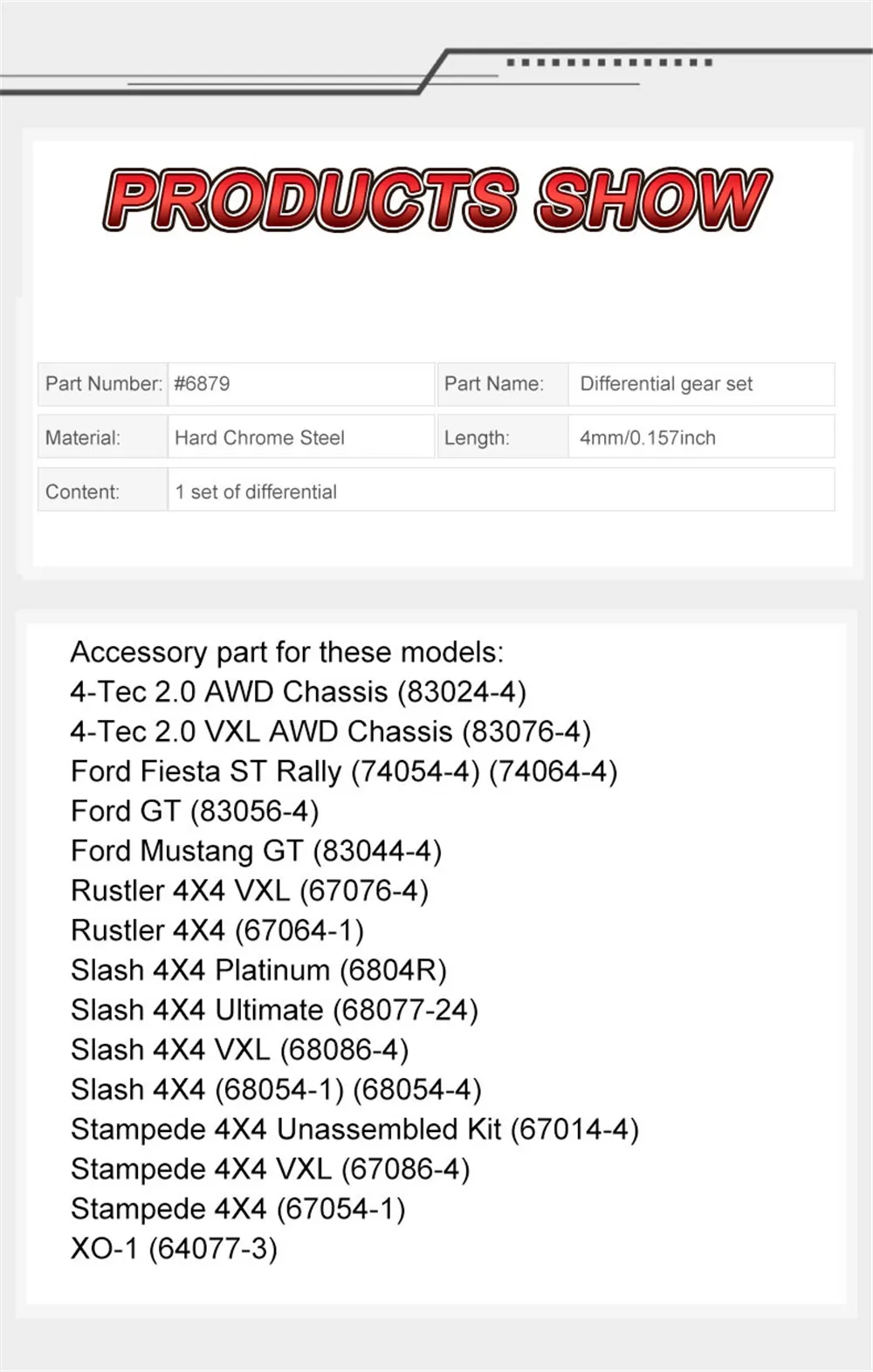Select Ford GT (83056-4) line

click(x=195, y=812)
